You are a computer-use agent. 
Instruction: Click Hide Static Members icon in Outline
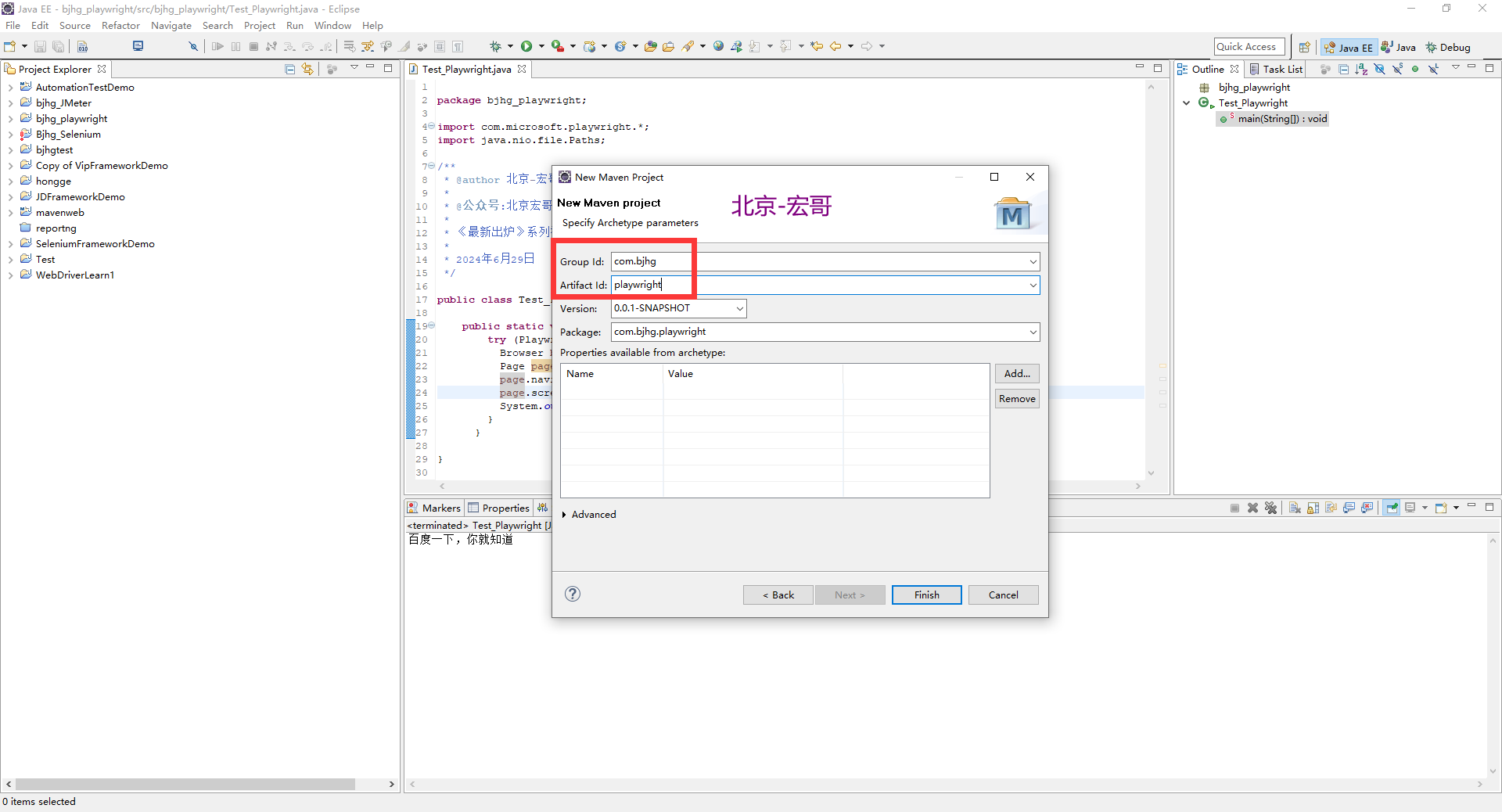[x=1397, y=69]
